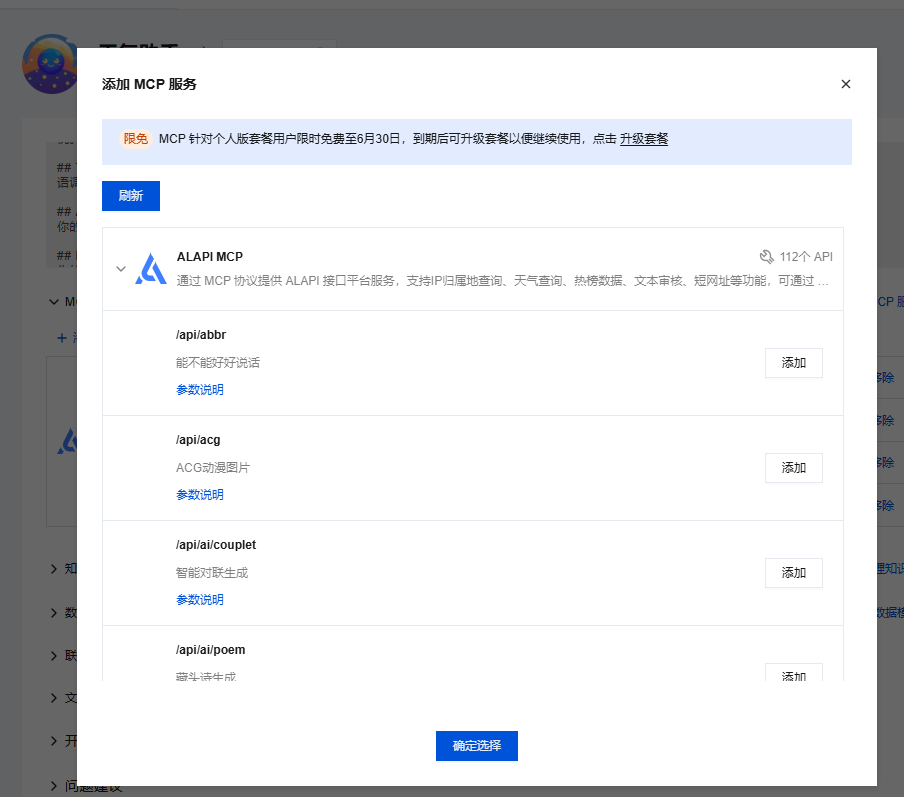The width and height of the screenshot is (904, 797).
Task: Click the 智能对联生成 description
Action: (212, 573)
